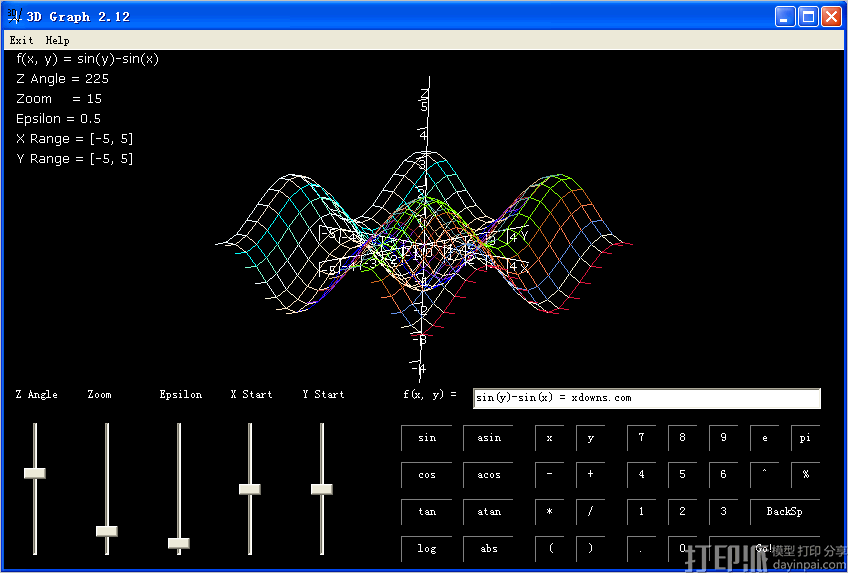Screen dimensions: 848x573
Task: Click the cos function button
Action: pos(427,475)
